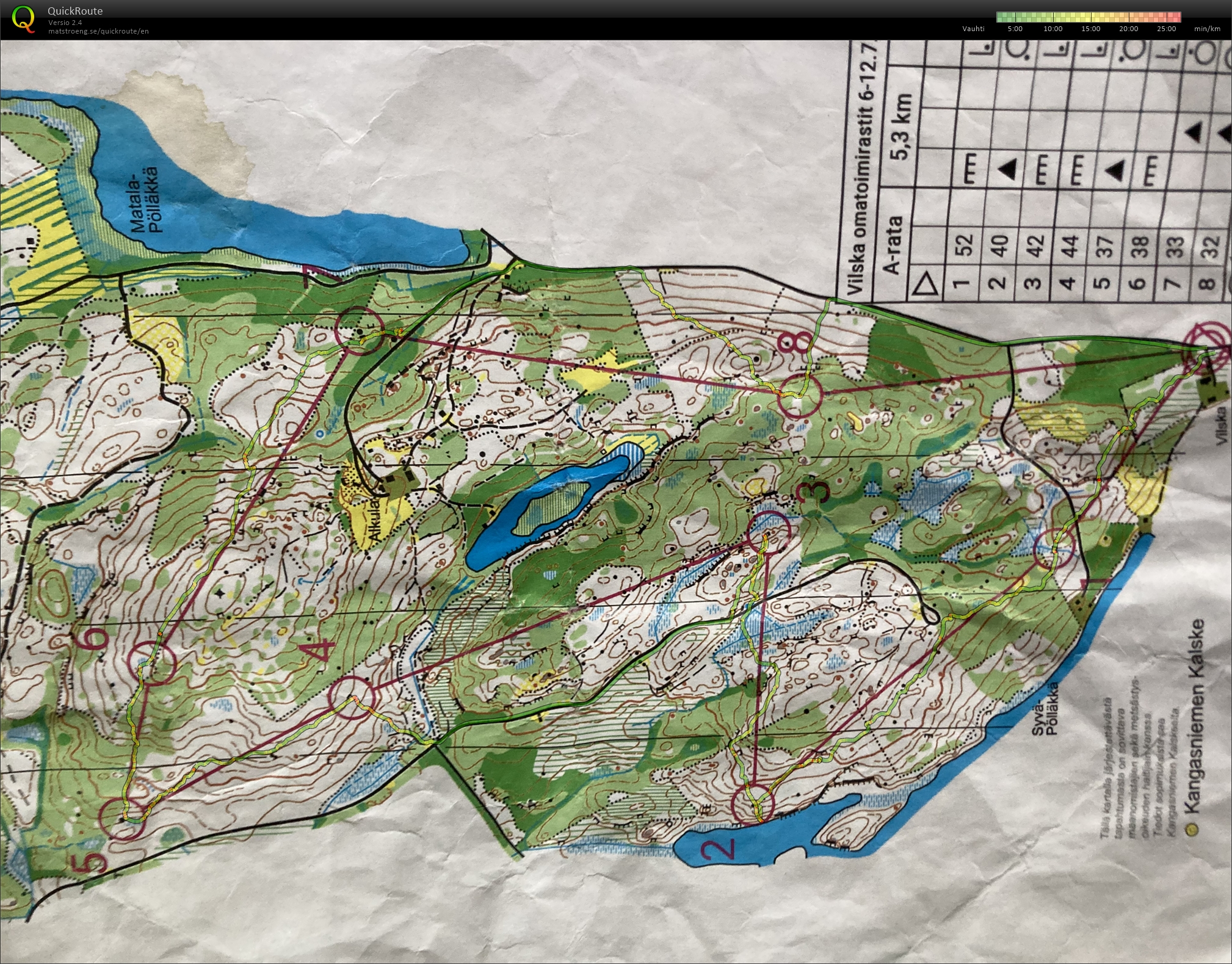Click control circle 6 on the map

153,662
